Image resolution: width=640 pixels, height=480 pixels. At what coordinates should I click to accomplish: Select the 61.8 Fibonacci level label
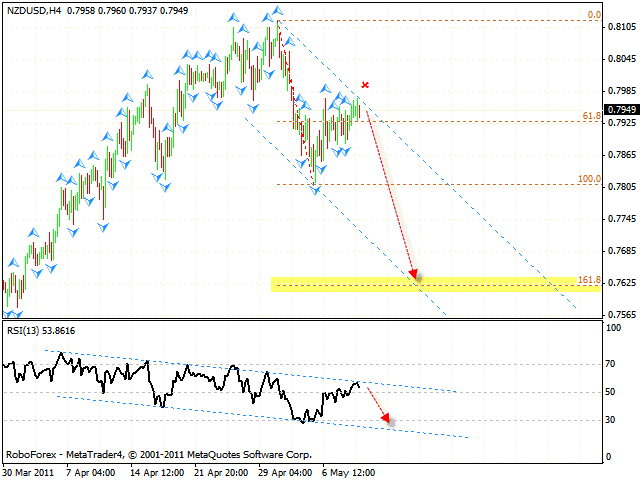(591, 116)
